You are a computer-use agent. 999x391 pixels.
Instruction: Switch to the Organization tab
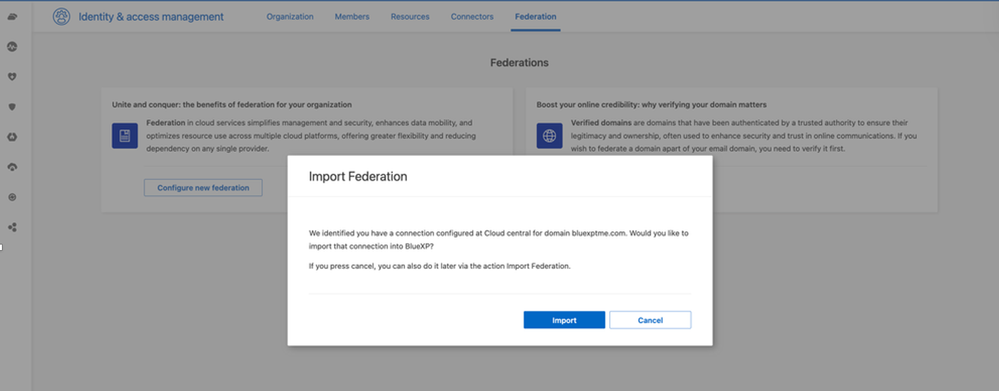[290, 17]
